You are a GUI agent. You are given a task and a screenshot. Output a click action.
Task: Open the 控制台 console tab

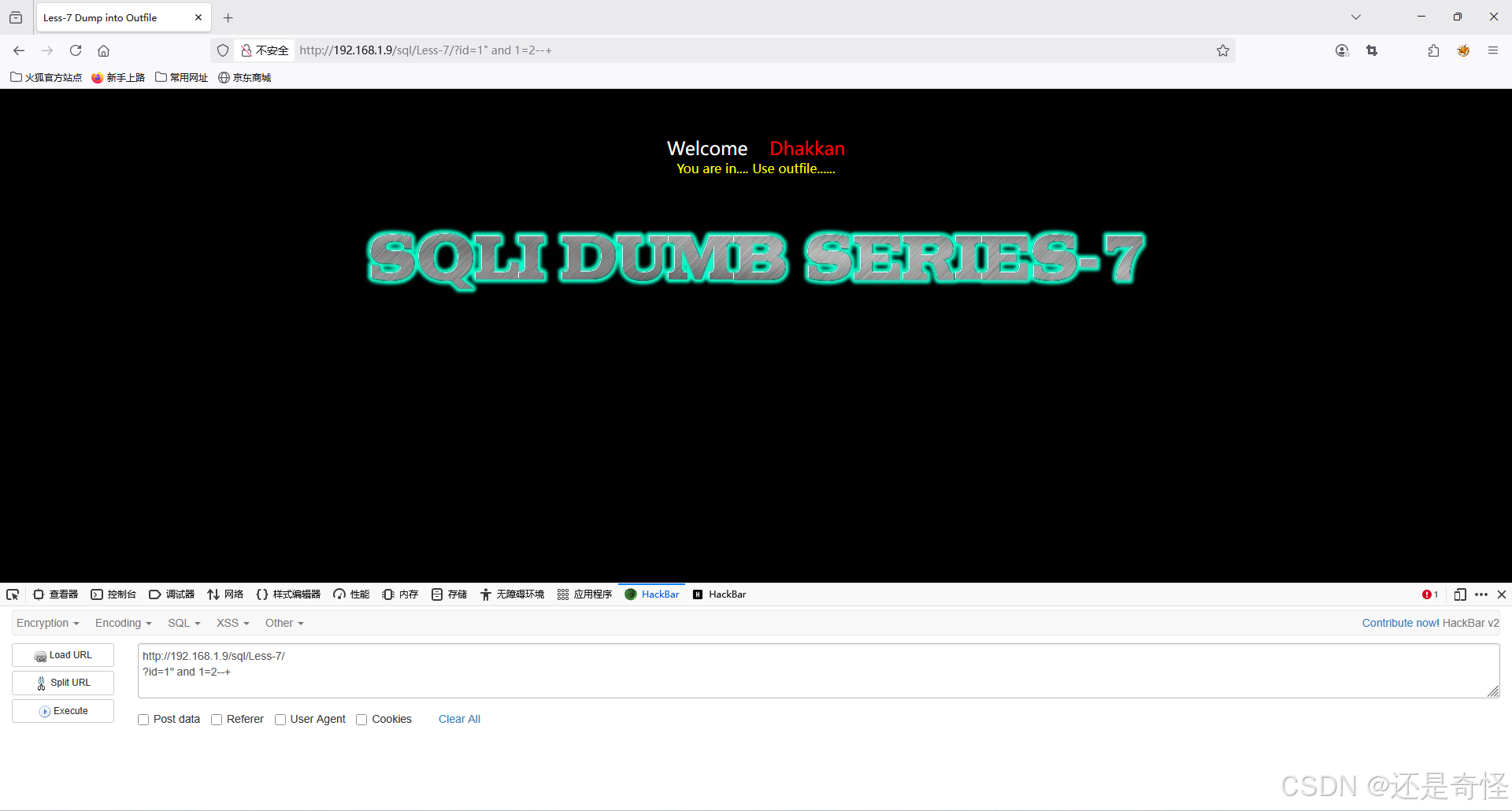click(x=113, y=594)
